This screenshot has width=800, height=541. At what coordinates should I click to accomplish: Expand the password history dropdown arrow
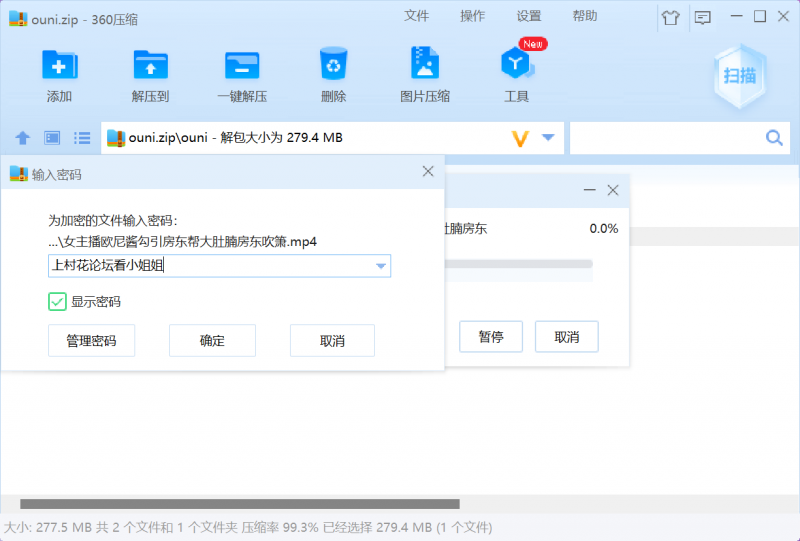(380, 266)
